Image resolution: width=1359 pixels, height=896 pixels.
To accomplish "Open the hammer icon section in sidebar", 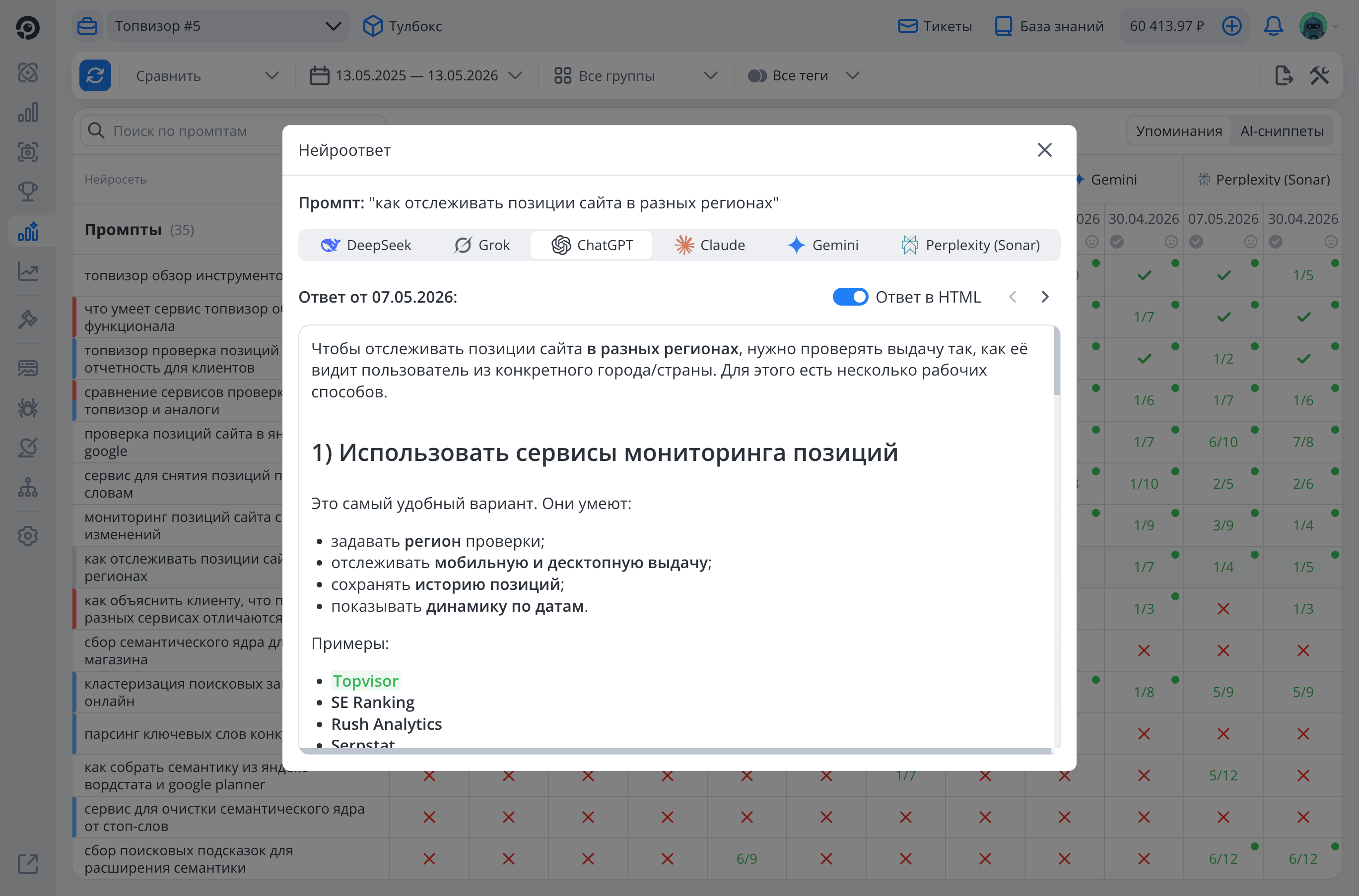I will (27, 319).
